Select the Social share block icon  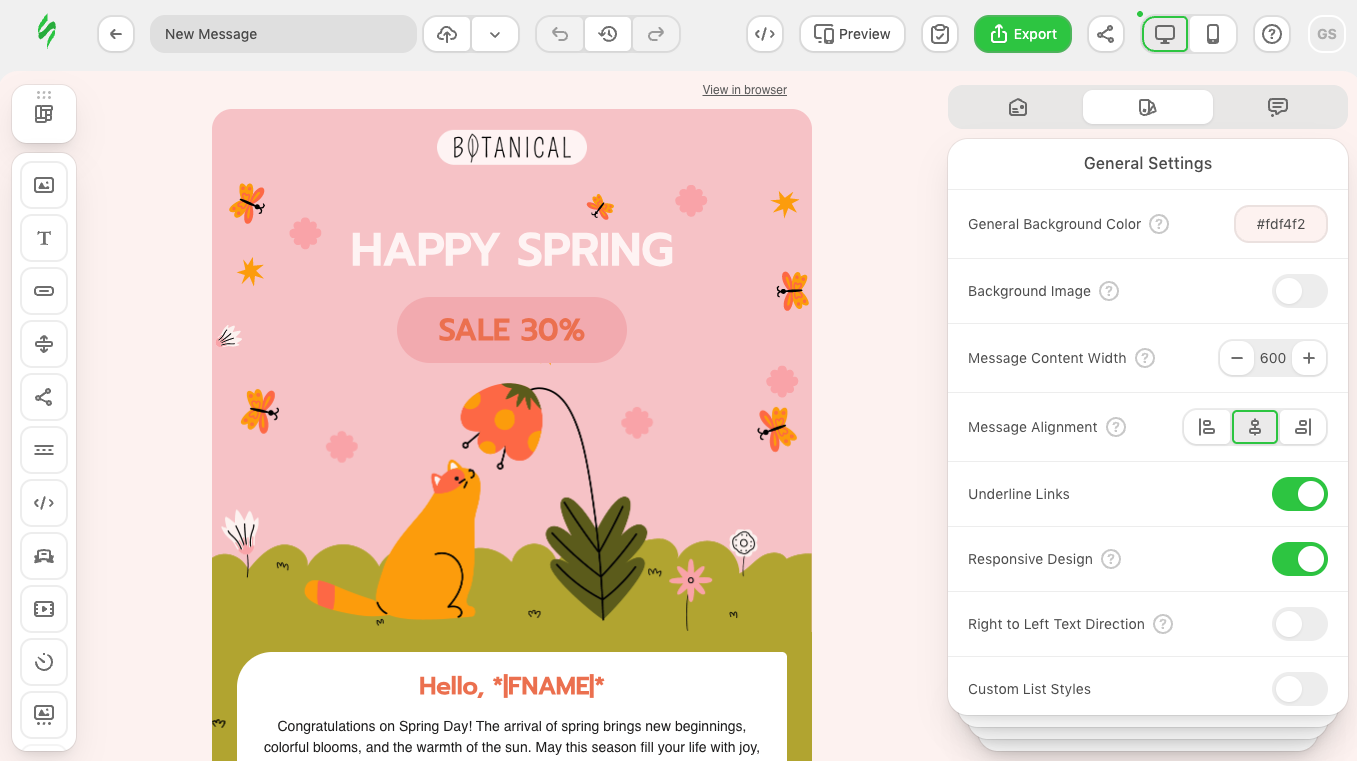click(44, 397)
